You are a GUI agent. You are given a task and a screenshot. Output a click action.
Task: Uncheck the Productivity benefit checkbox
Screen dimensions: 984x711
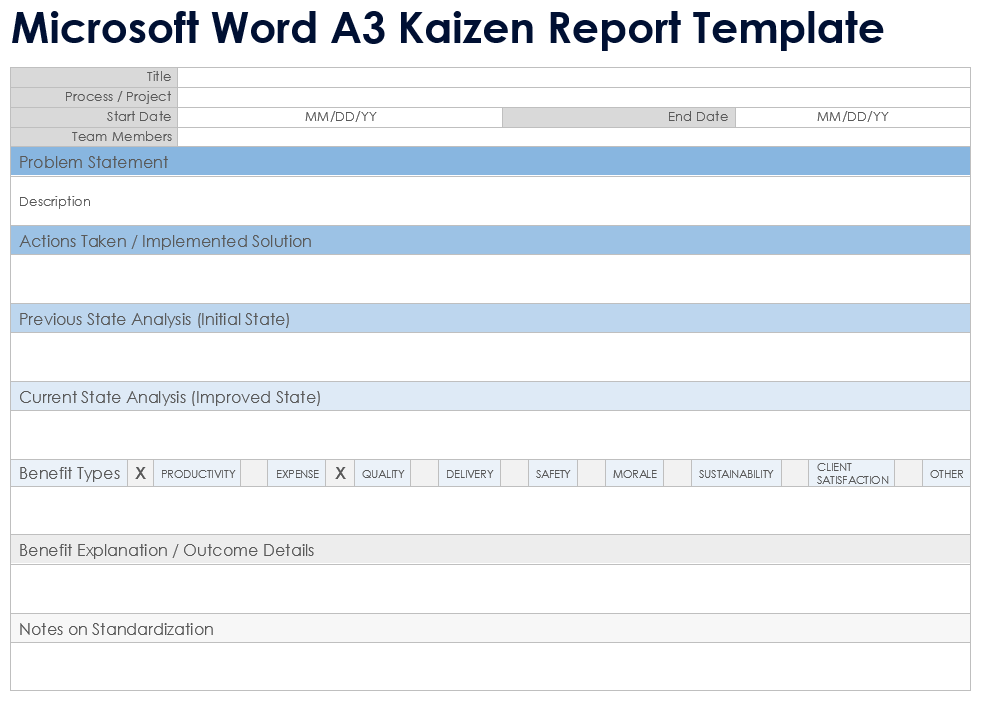click(140, 474)
